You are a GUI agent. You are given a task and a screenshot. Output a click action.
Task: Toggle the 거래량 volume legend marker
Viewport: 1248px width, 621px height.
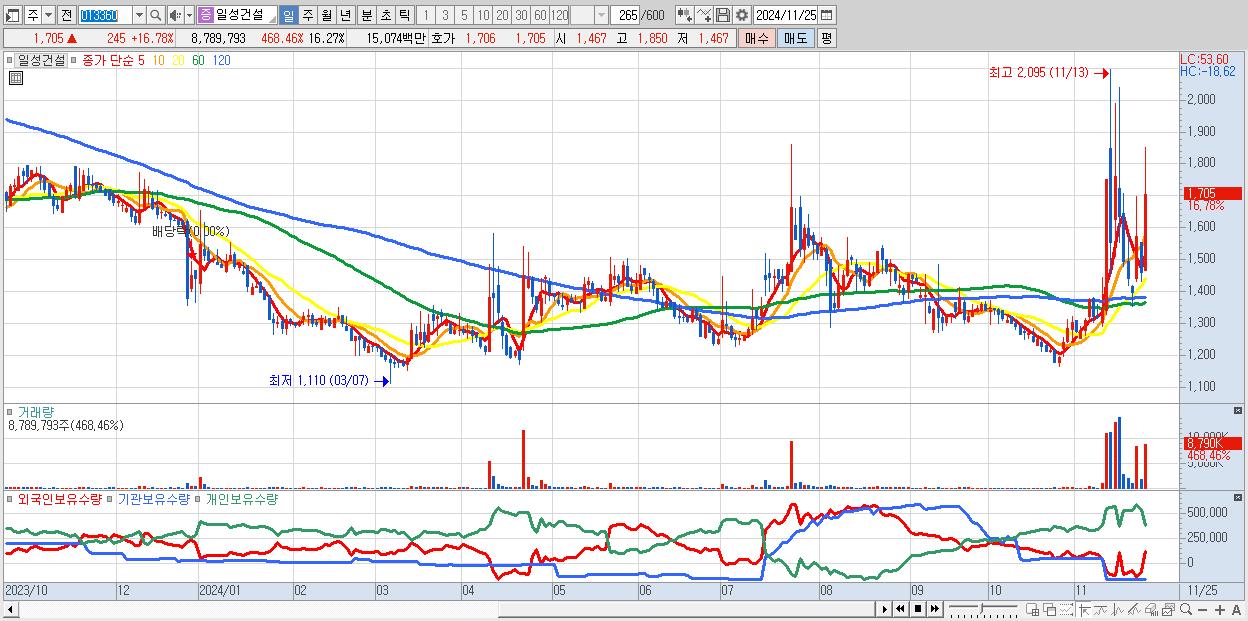[x=11, y=411]
